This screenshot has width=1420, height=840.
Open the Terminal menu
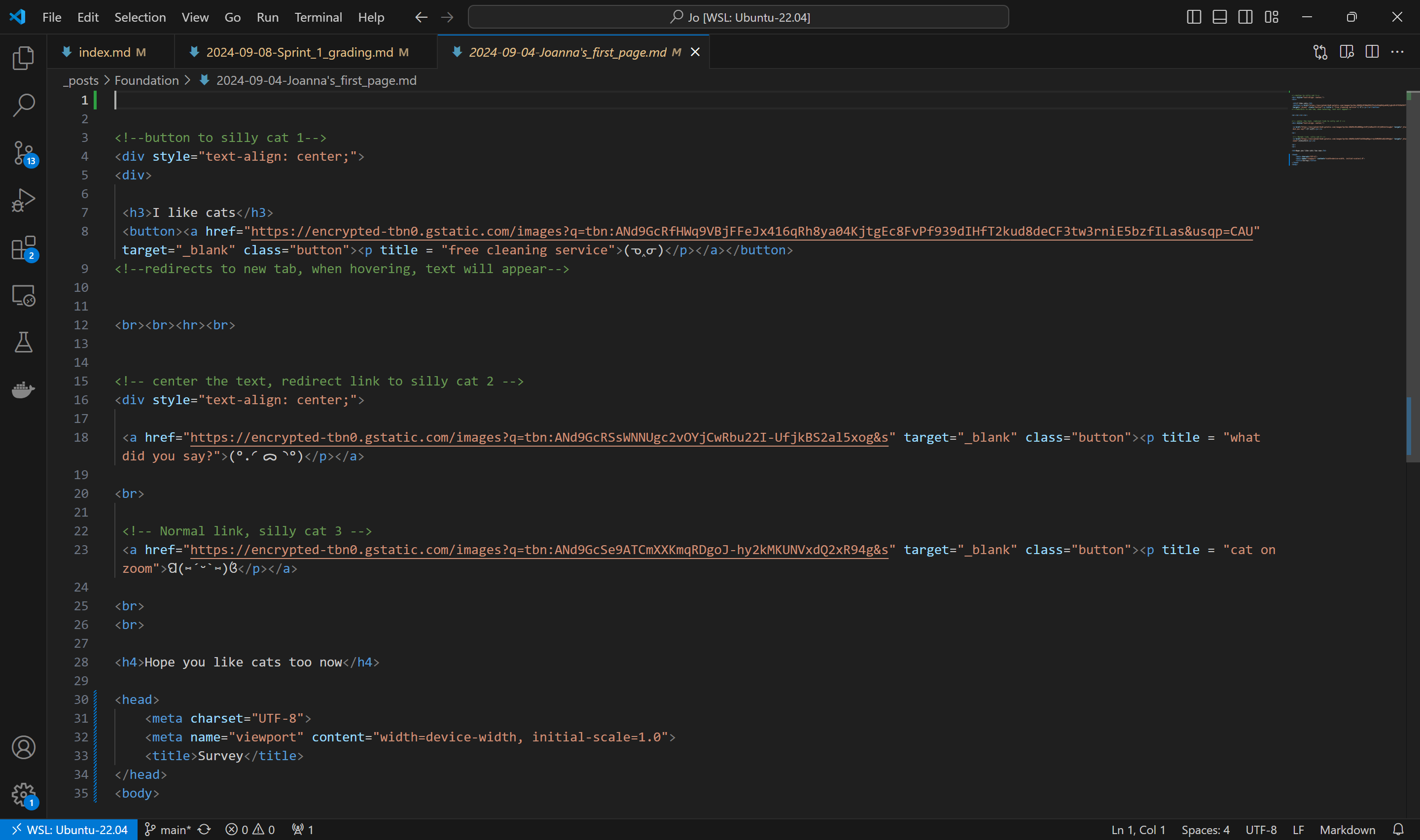pos(318,17)
